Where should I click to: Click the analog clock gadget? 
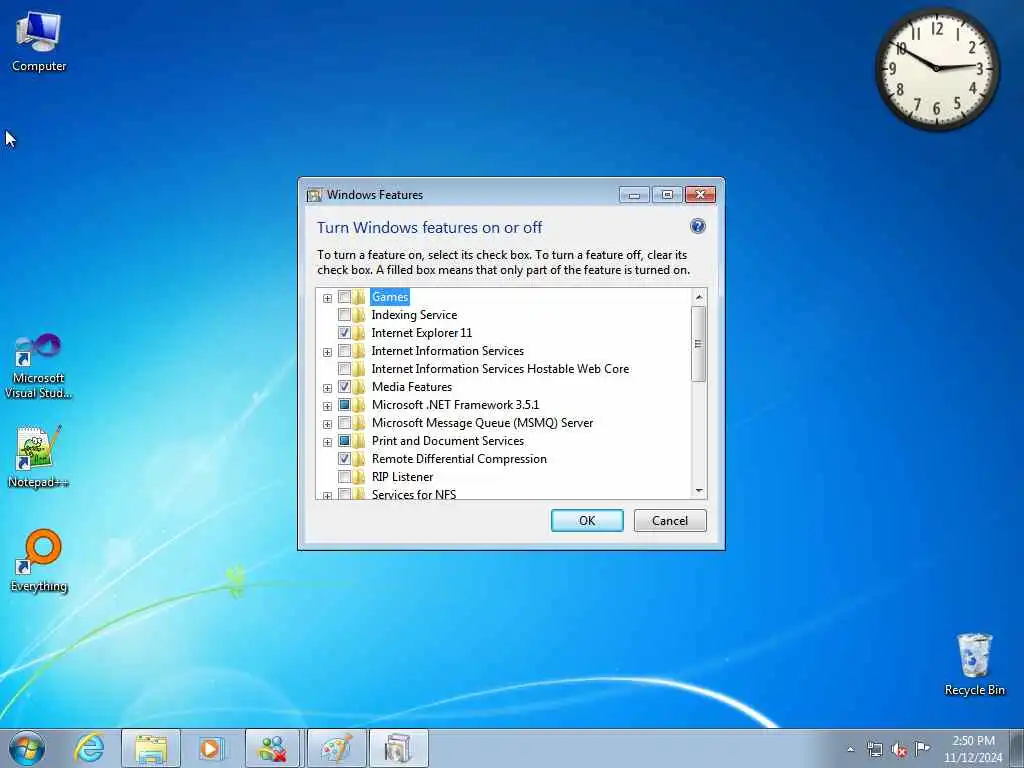coord(936,68)
